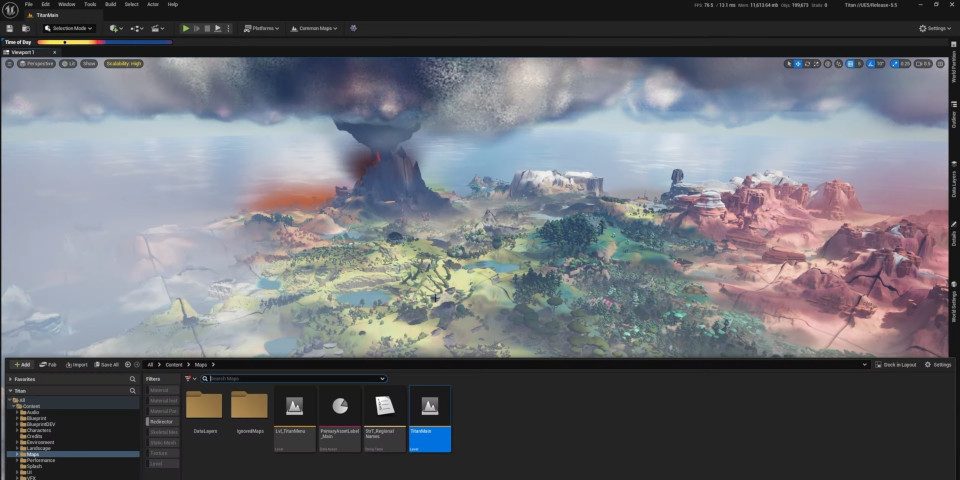960x480 pixels.
Task: Open the Perspective view mode button
Action: coord(36,64)
